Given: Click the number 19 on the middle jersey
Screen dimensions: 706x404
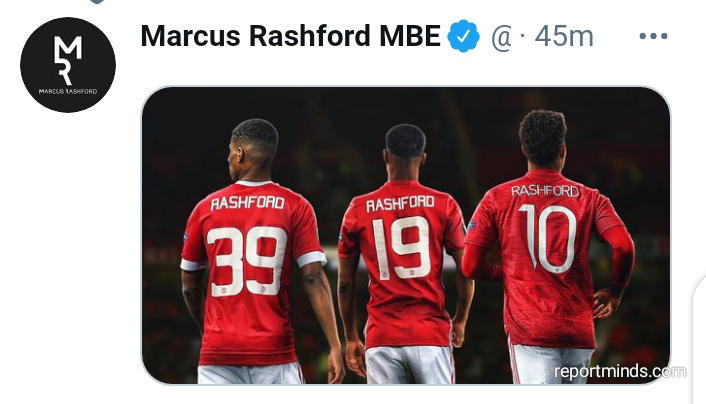Looking at the screenshot, I should tap(402, 248).
